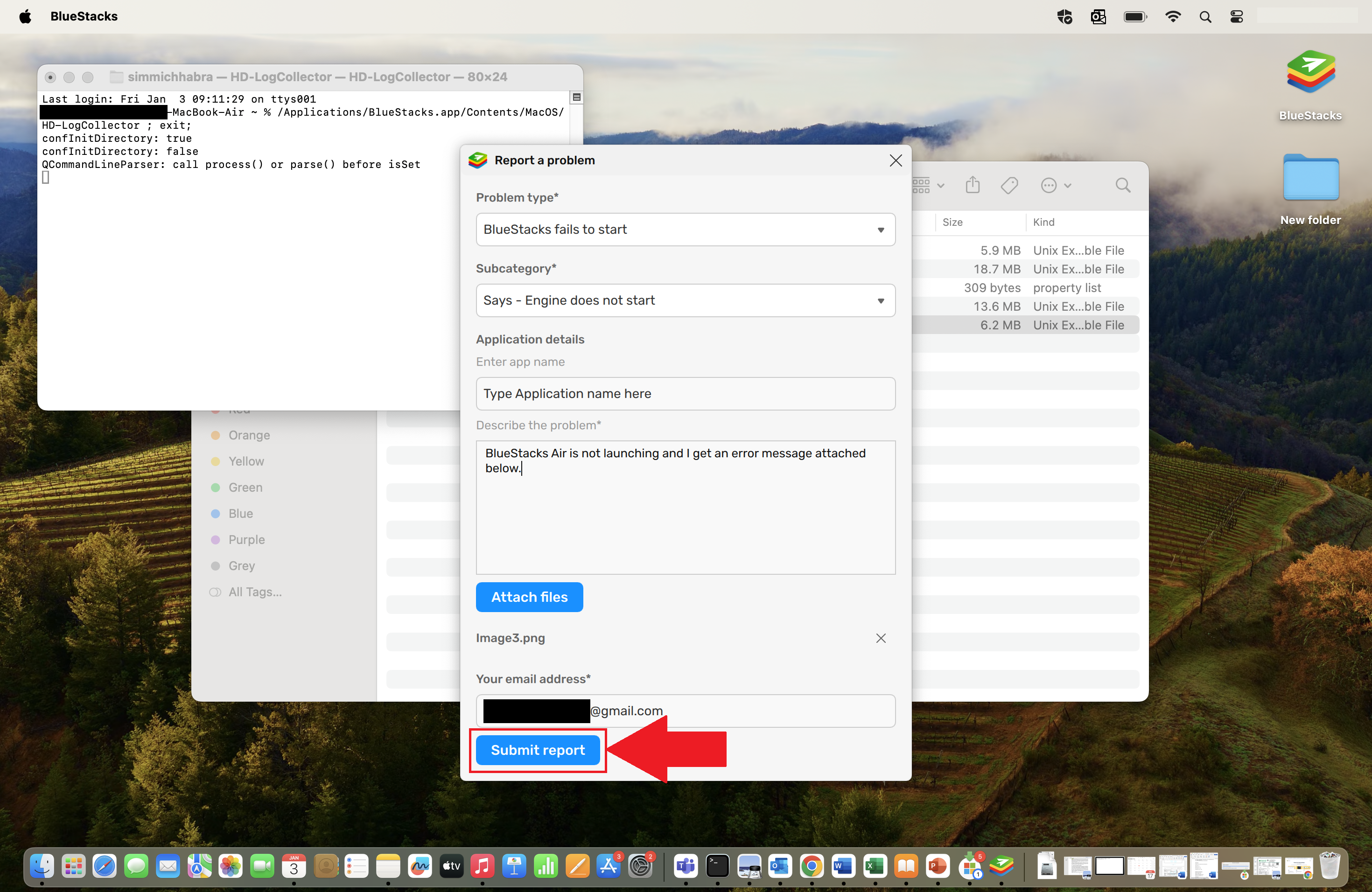
Task: Remove the attached Image3.png file
Action: [880, 638]
